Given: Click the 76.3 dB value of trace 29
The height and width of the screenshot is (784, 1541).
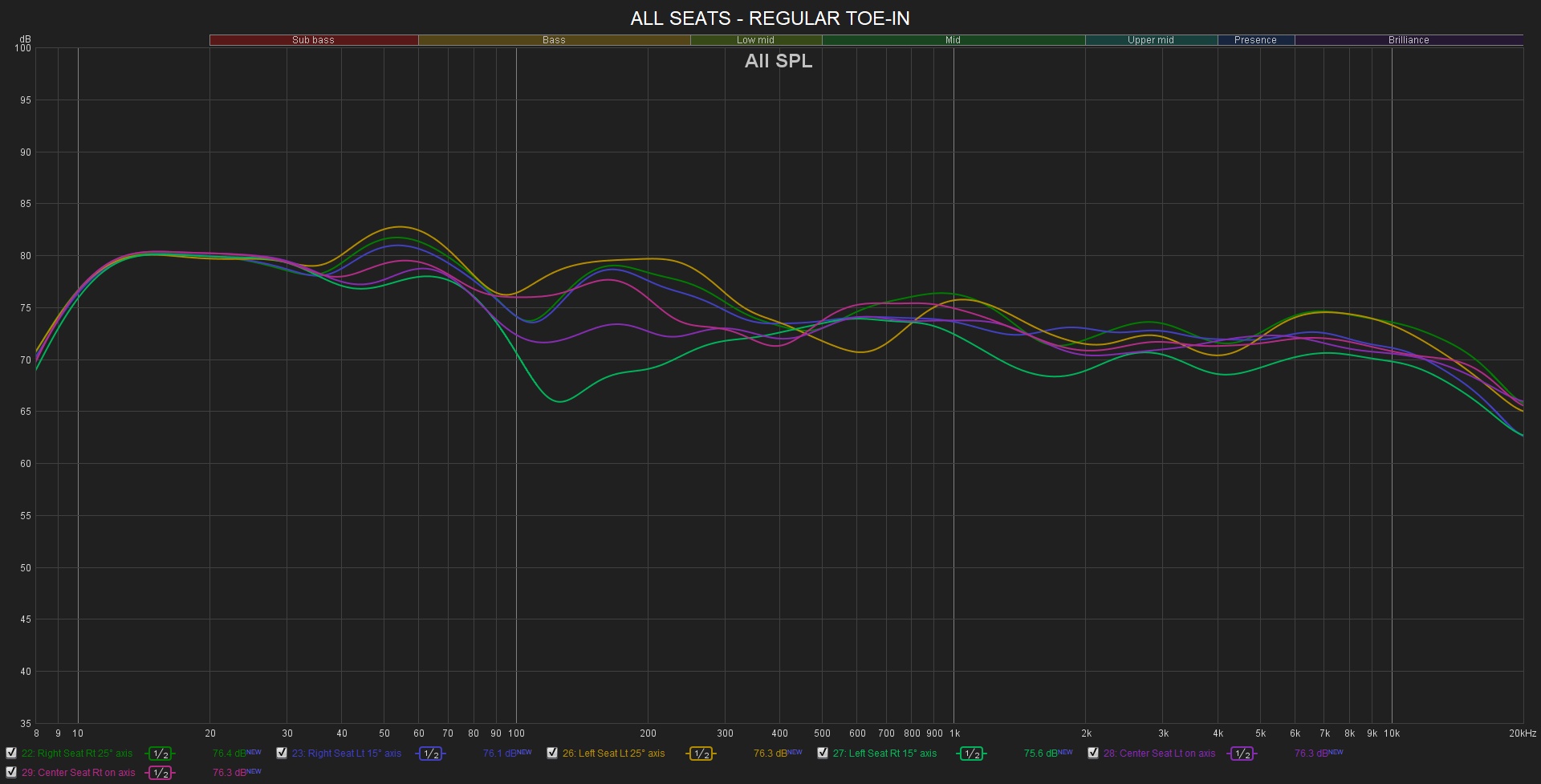Looking at the screenshot, I should tap(229, 773).
